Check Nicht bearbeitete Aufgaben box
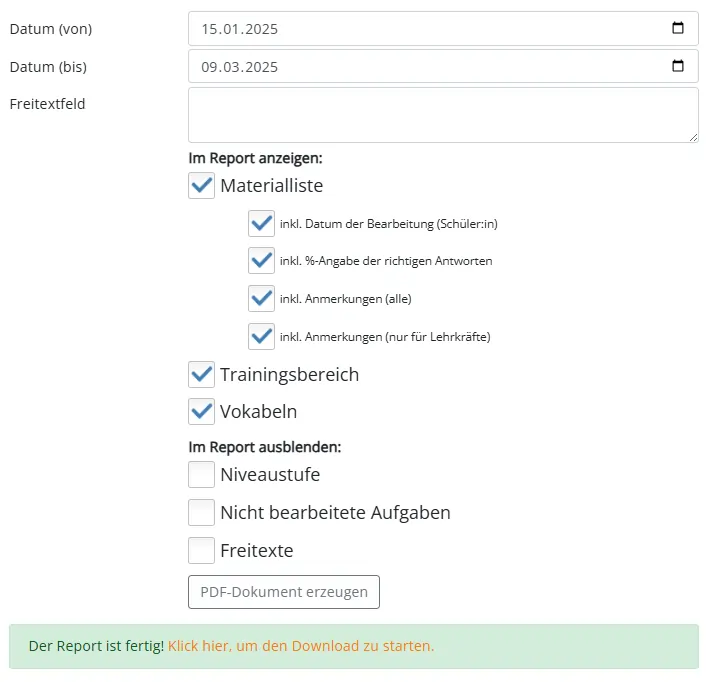Viewport: 706px width, 682px height. pos(202,512)
